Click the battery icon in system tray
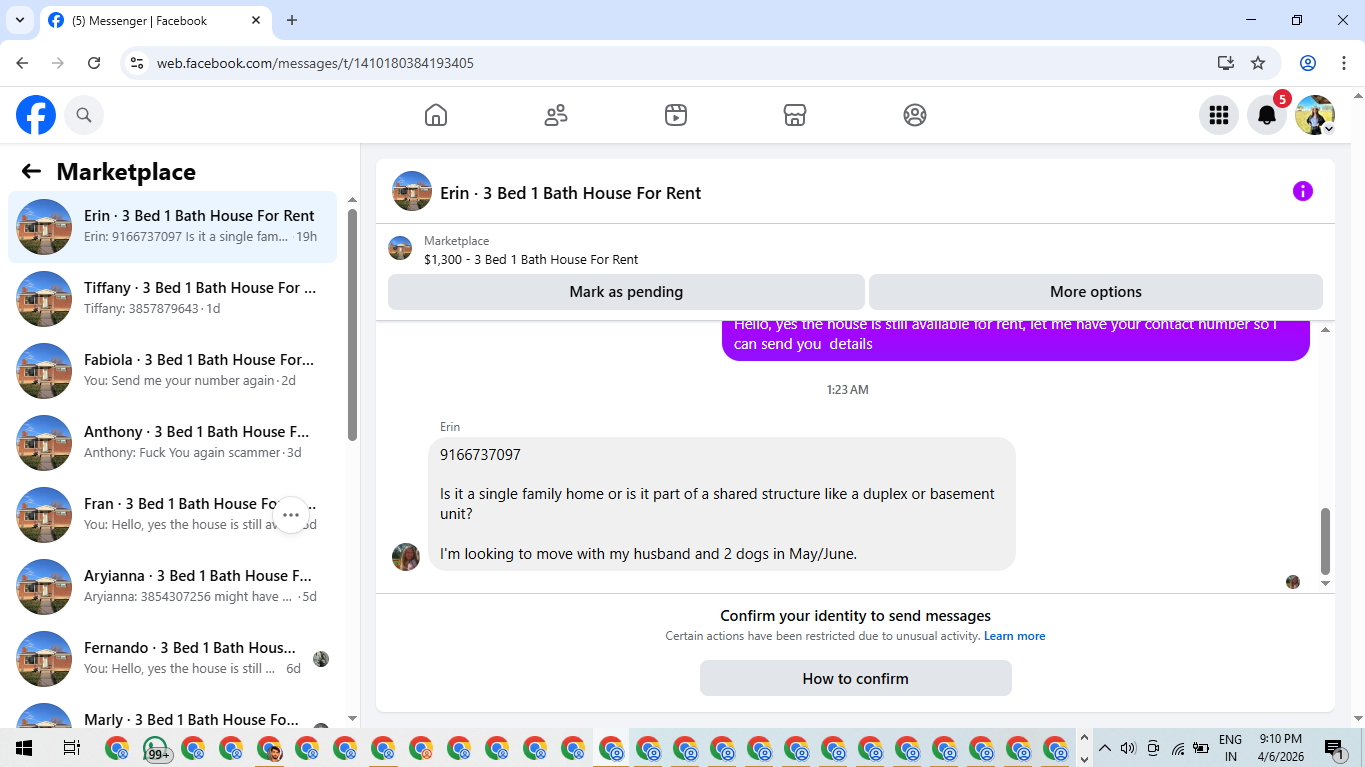Viewport: 1365px width, 767px height. click(1201, 748)
